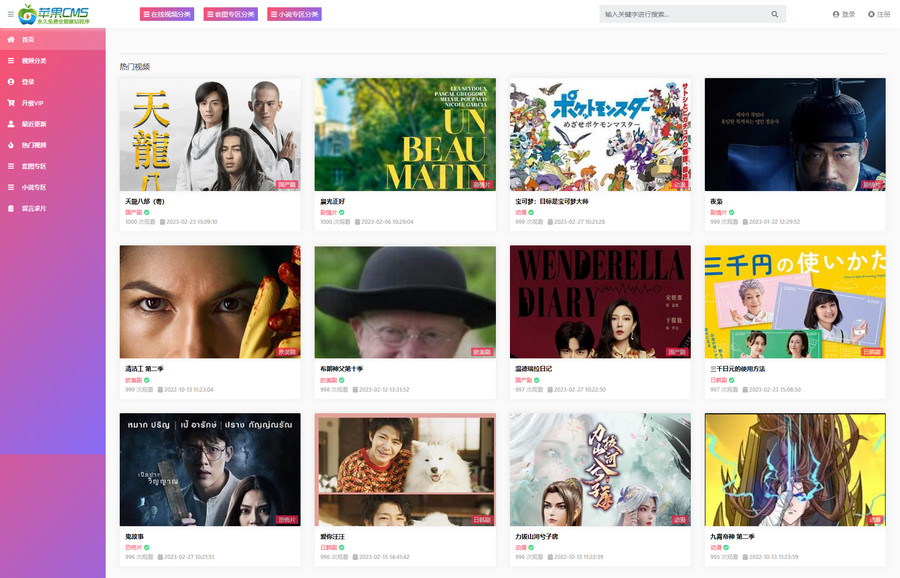Viewport: 900px width, 578px height.
Task: Open the Wenderella Diary poster thumbnail
Action: tap(600, 302)
